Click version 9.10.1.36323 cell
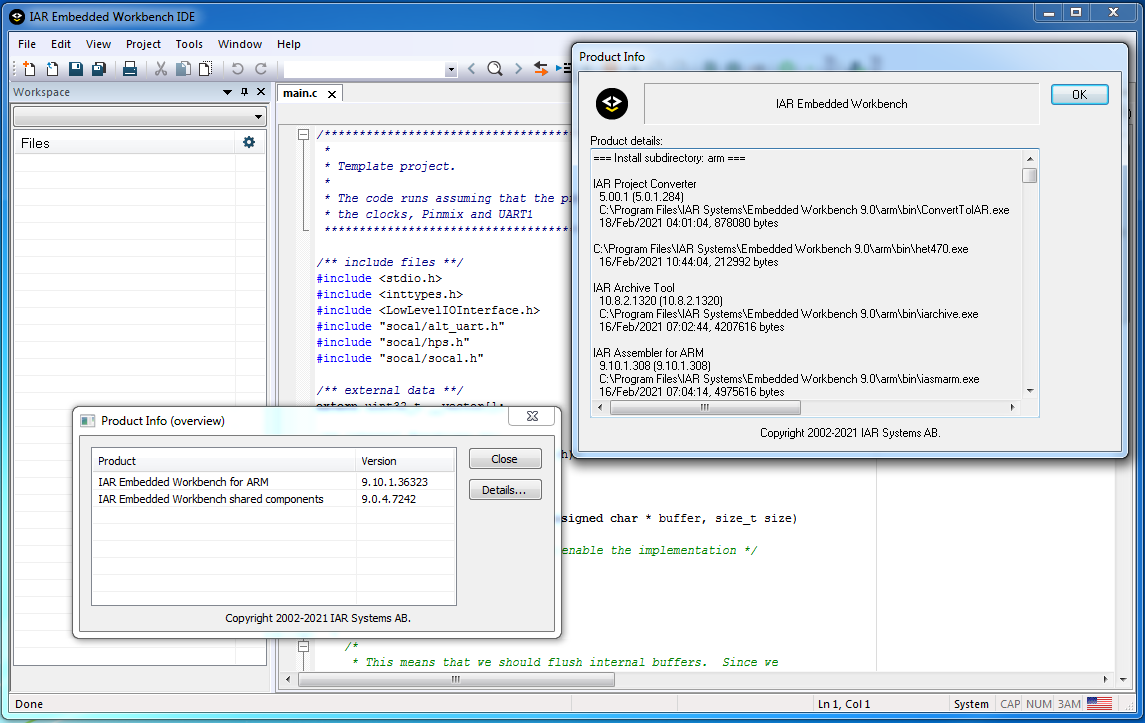The height and width of the screenshot is (723, 1145). 394,482
